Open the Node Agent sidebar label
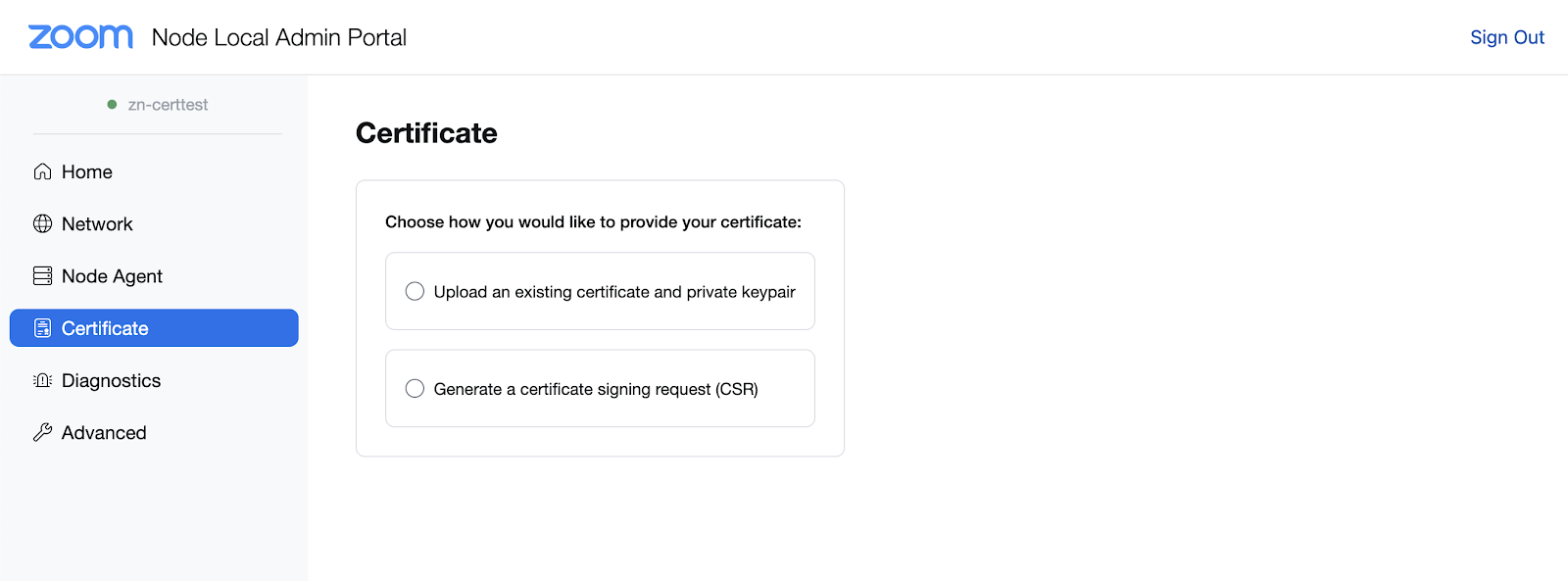 click(112, 276)
